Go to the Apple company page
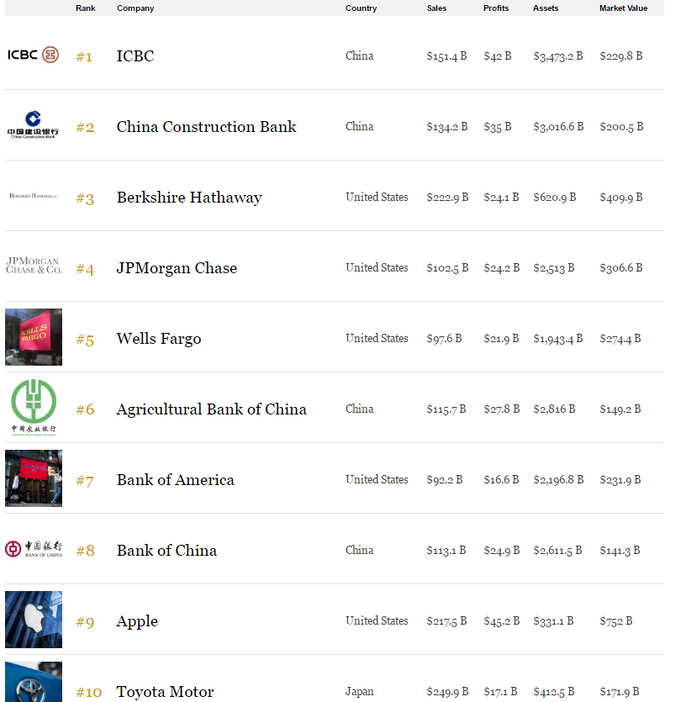This screenshot has width=697, height=702. coord(137,621)
